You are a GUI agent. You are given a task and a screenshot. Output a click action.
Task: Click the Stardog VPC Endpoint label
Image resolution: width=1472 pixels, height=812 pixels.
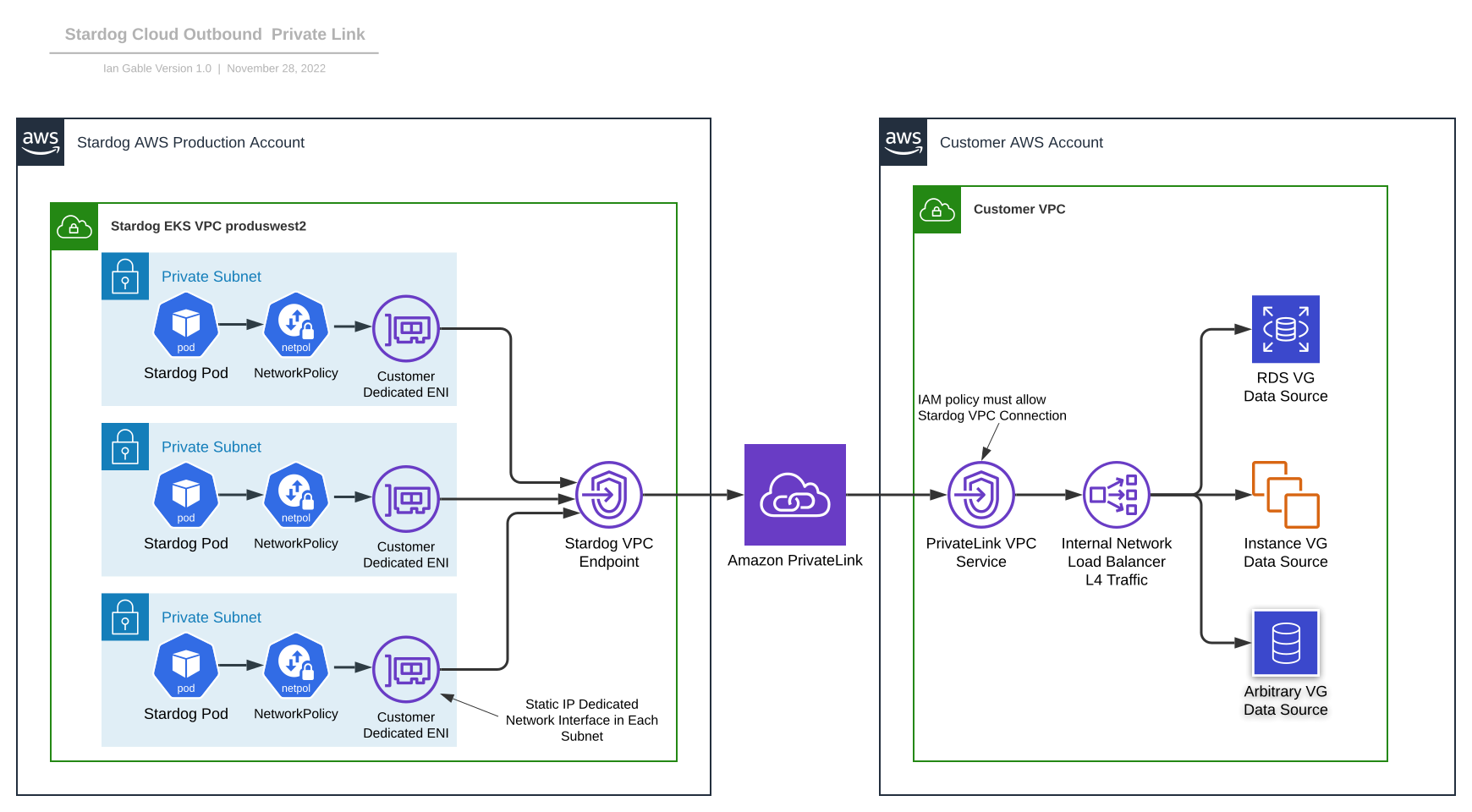click(609, 552)
